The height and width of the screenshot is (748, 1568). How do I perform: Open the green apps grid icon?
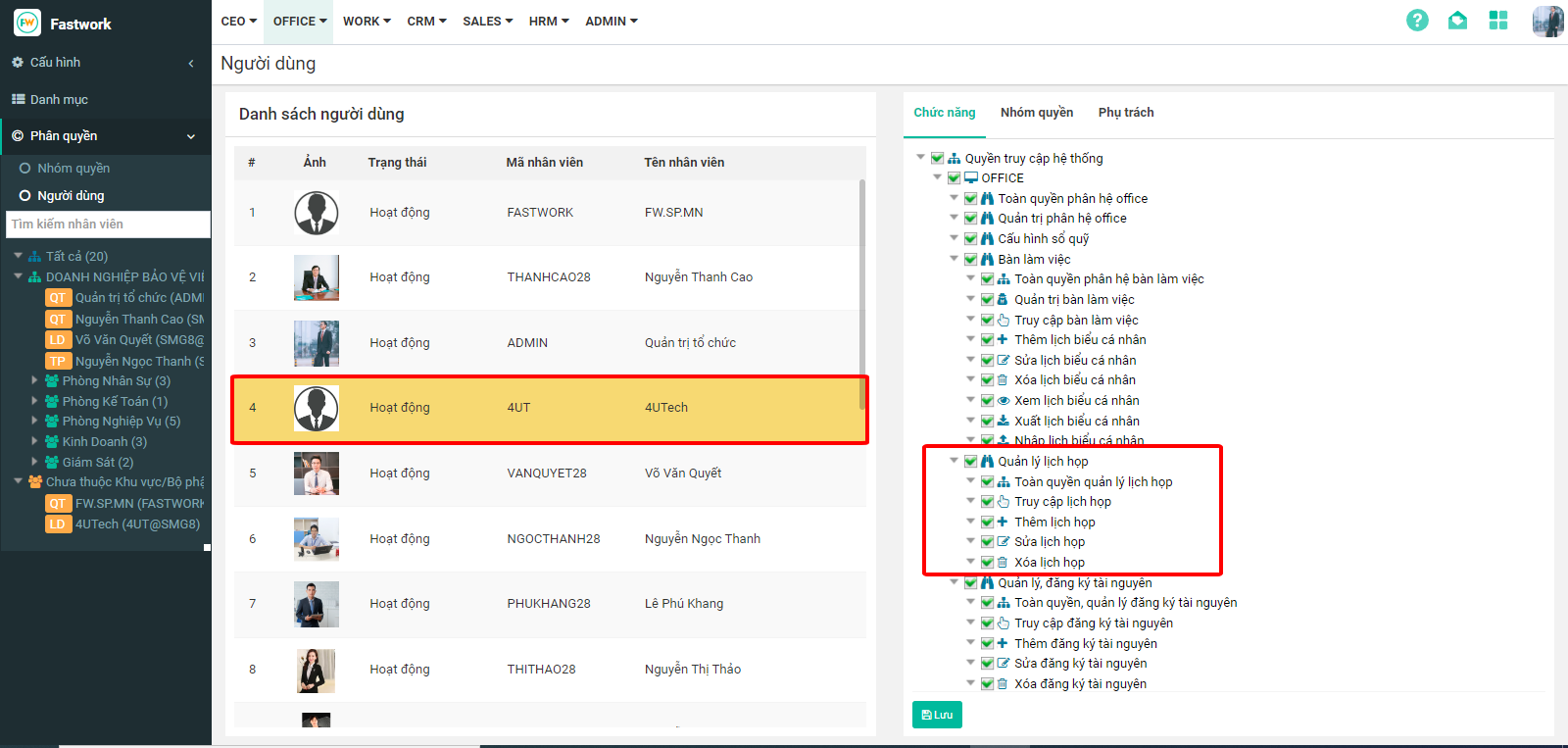click(x=1497, y=21)
